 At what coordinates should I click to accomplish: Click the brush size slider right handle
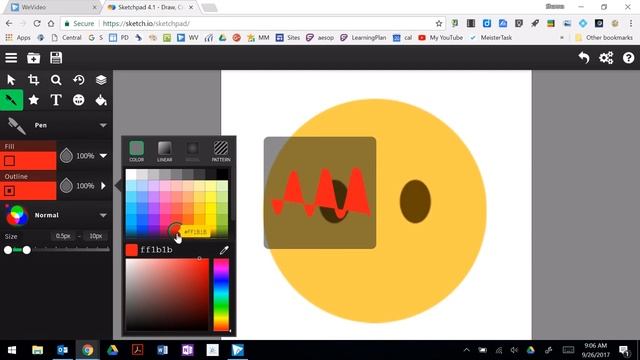[x=27, y=250]
